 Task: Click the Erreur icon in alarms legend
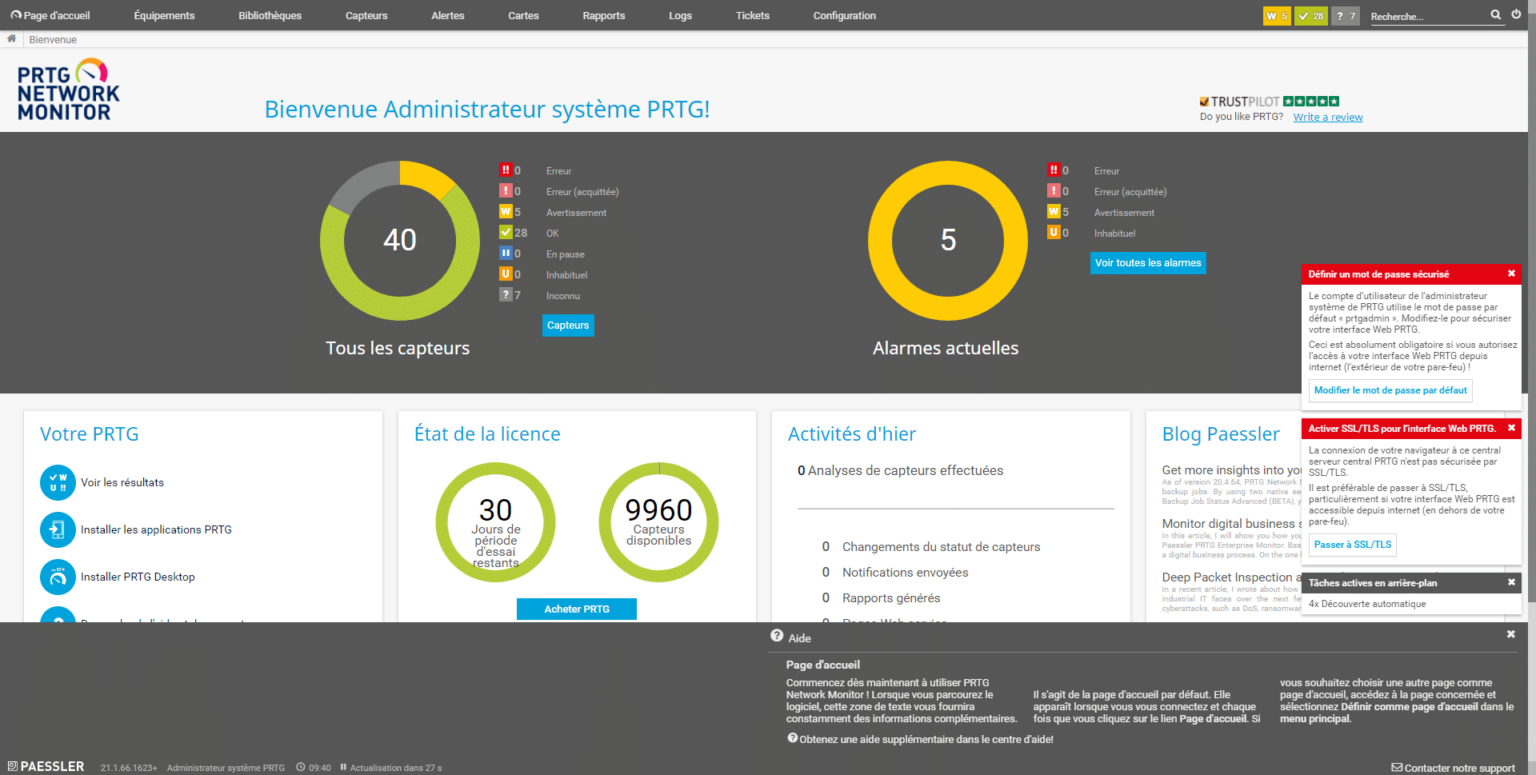click(x=1053, y=170)
